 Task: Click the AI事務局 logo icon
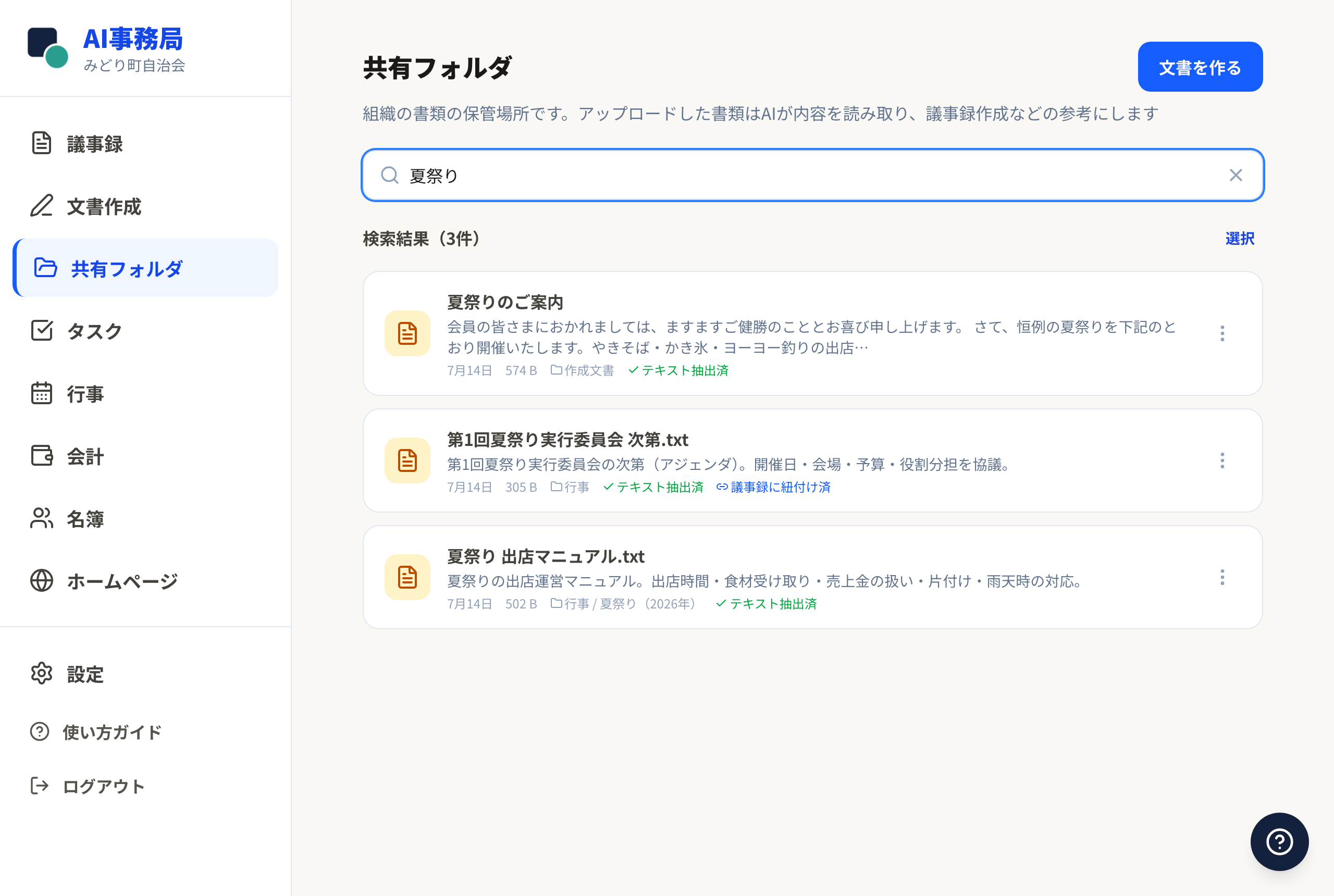(x=48, y=47)
